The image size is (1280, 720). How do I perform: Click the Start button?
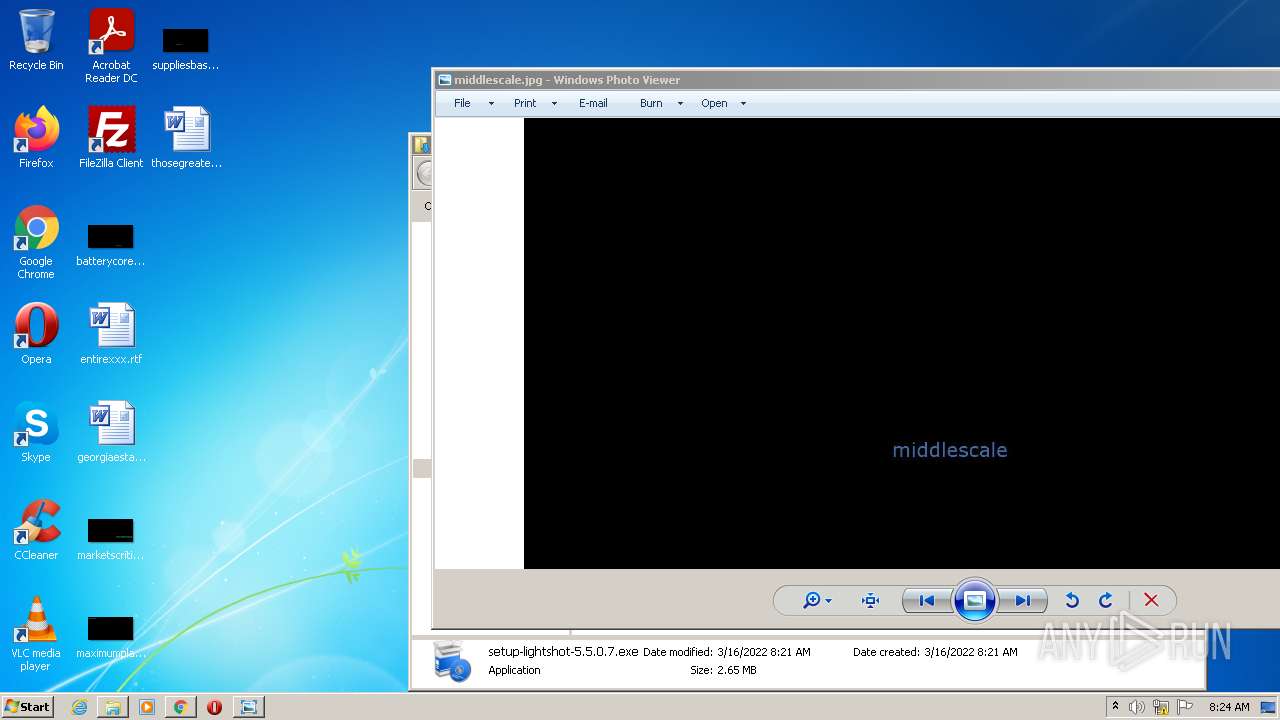[x=28, y=706]
